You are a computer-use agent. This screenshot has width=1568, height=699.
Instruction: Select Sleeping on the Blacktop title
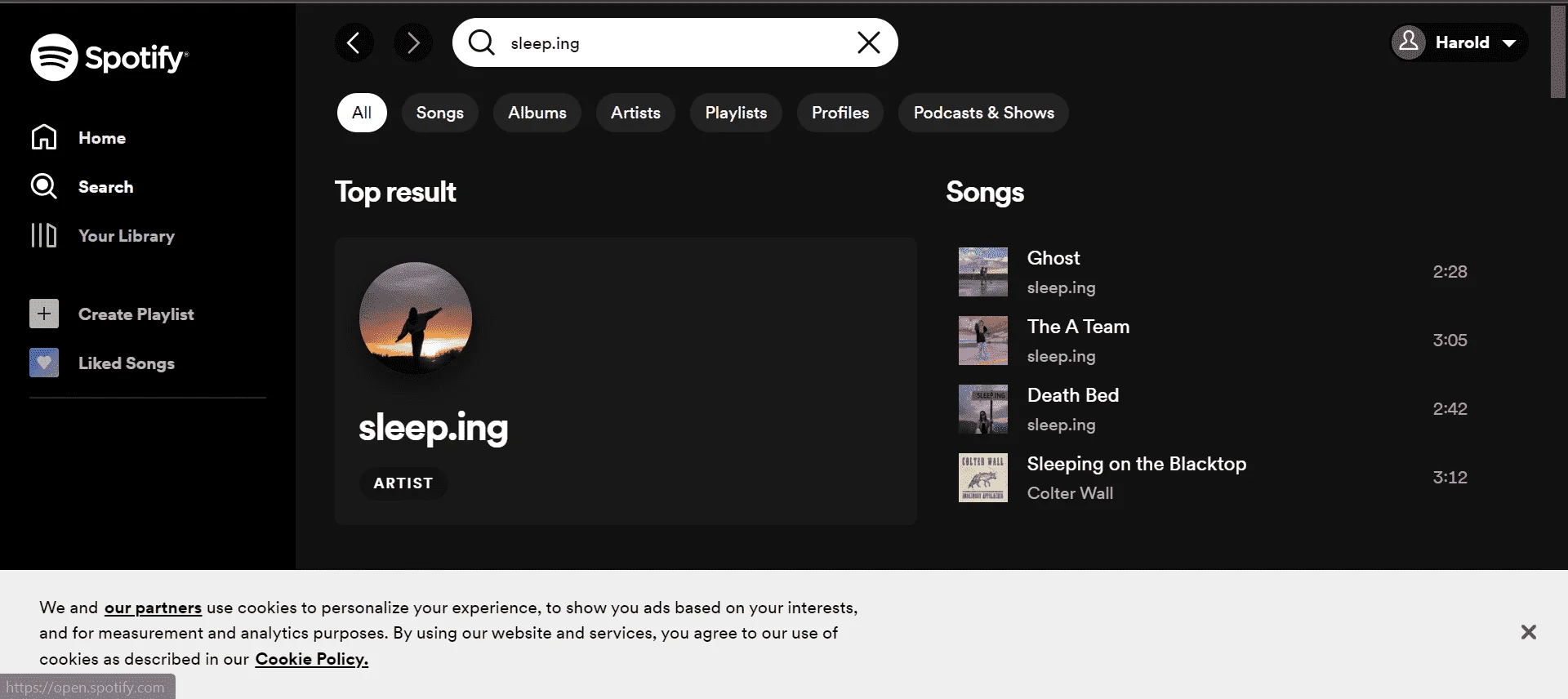[1137, 464]
